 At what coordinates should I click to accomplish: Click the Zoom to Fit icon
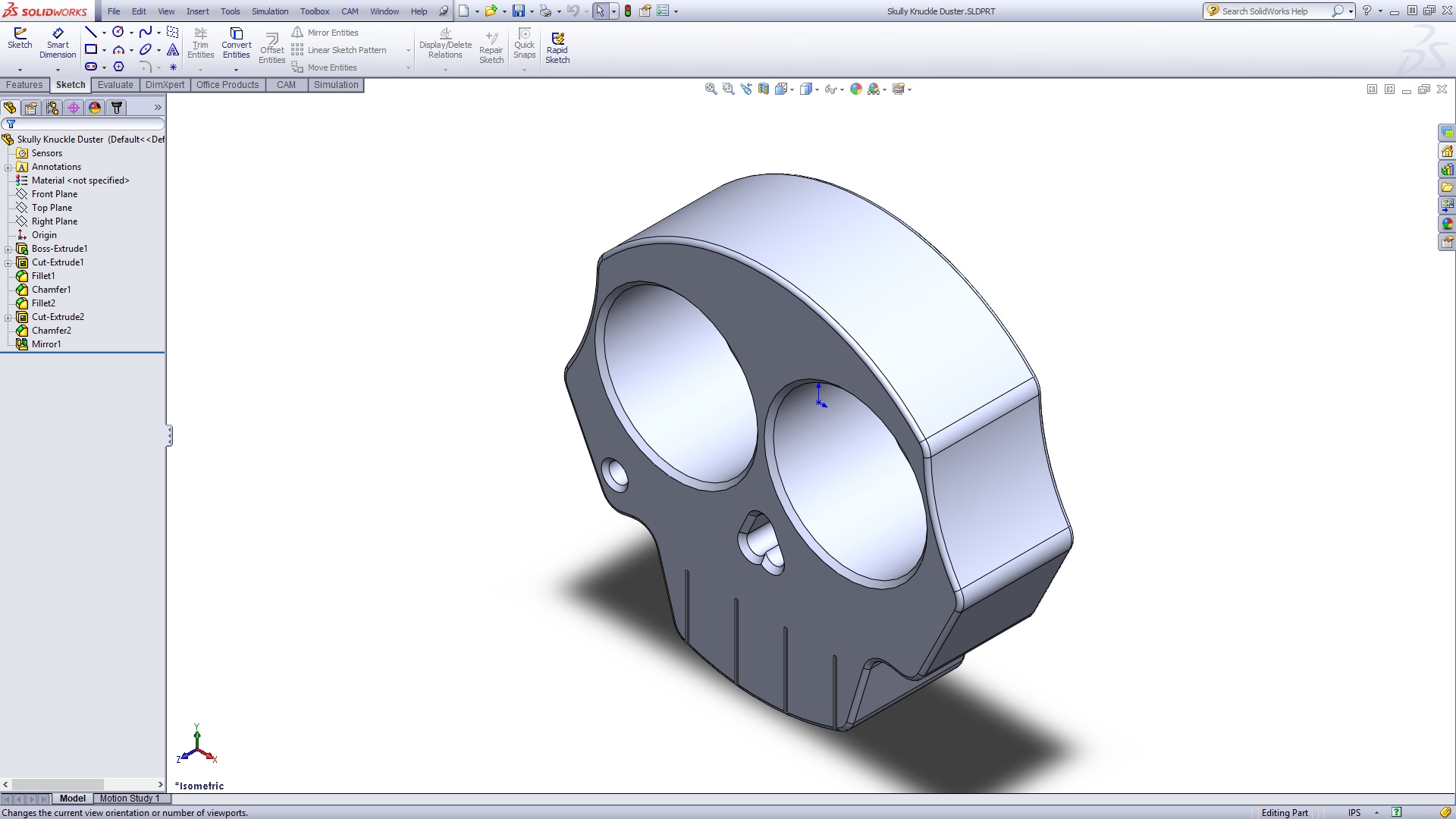[x=711, y=89]
